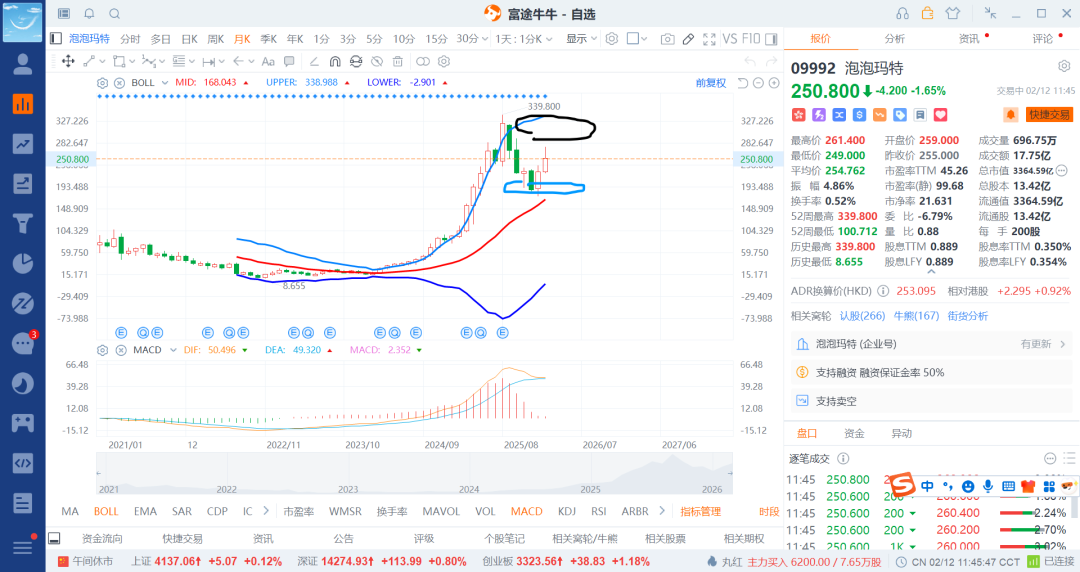Hide drawings with crossed eye icon
1080x572 pixels.
click(x=377, y=61)
